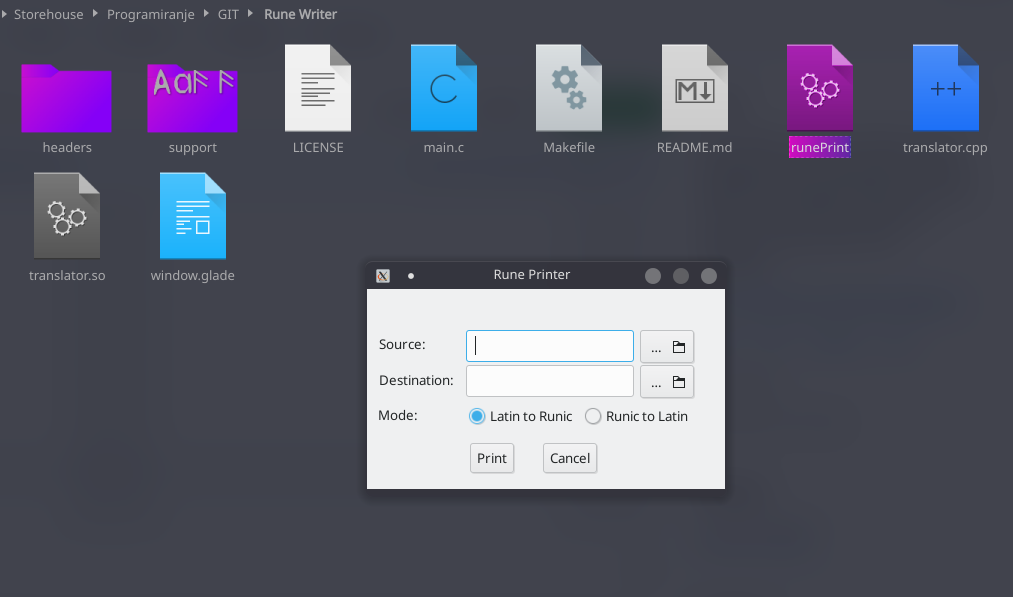Viewport: 1013px width, 597px height.
Task: Click the Print button
Action: tap(492, 458)
